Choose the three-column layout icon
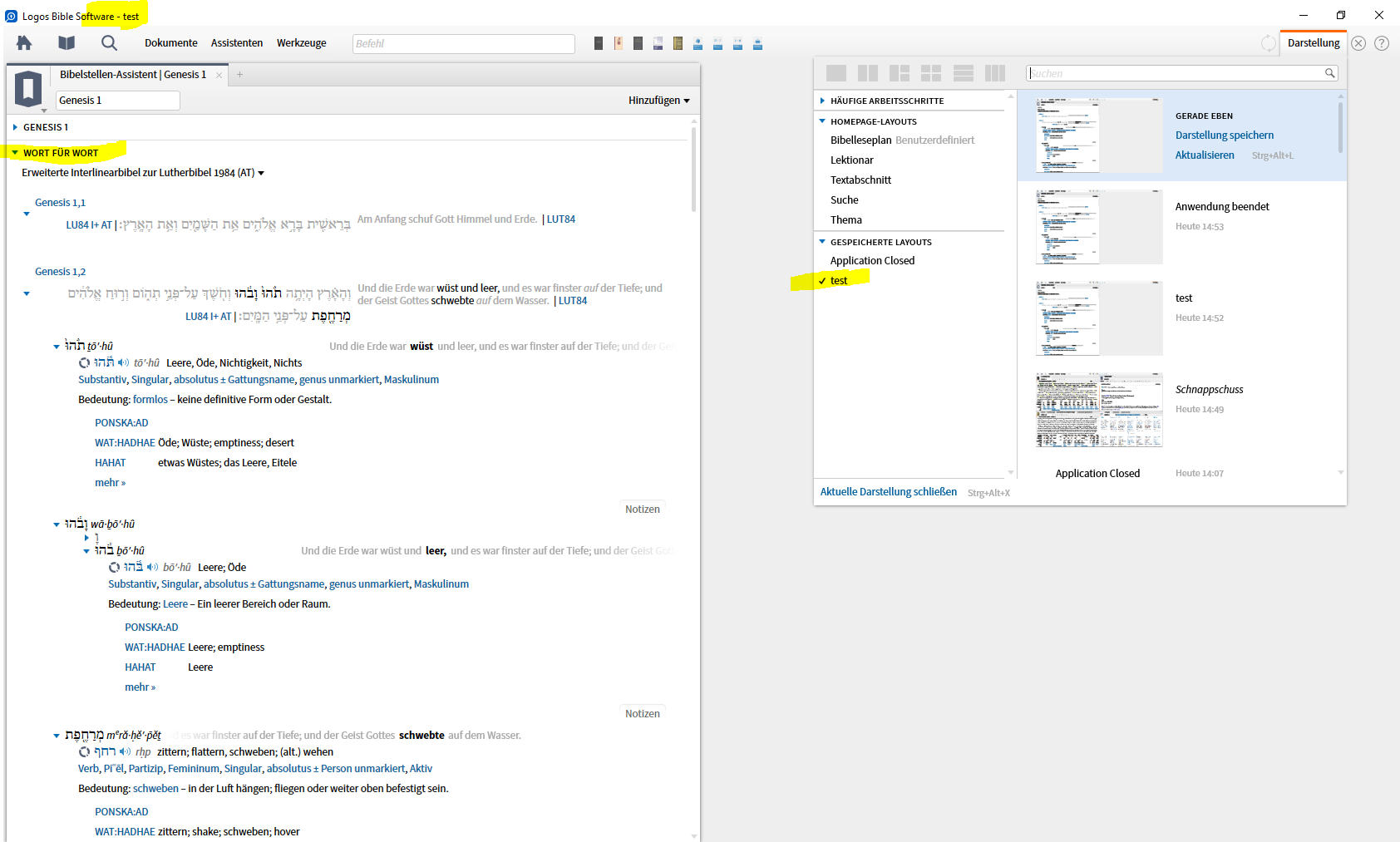Viewport: 1400px width, 842px height. pyautogui.click(x=995, y=73)
